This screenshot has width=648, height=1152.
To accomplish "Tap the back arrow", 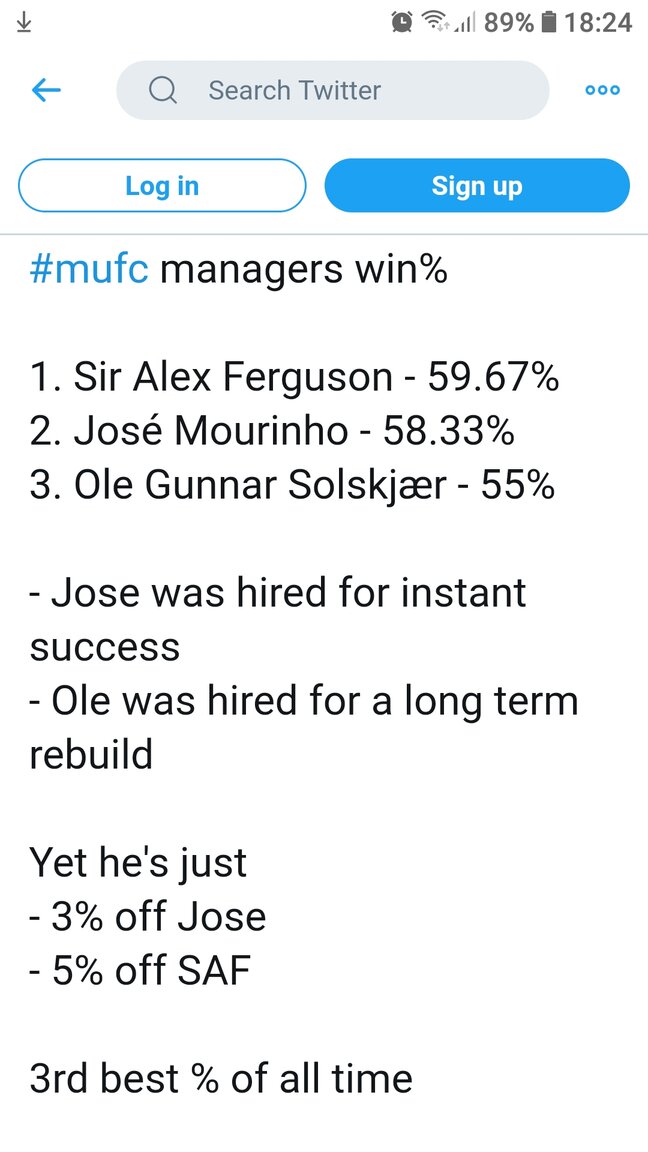I will 47,90.
